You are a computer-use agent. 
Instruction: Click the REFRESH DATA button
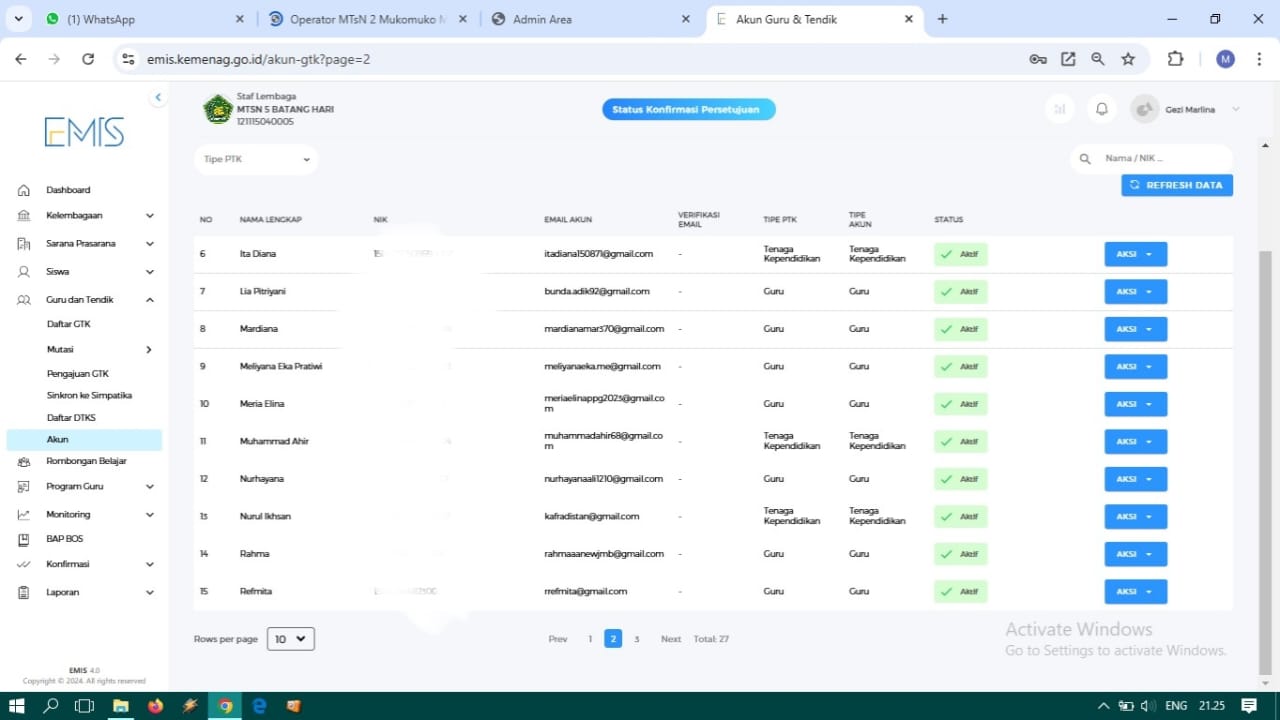pos(1177,185)
